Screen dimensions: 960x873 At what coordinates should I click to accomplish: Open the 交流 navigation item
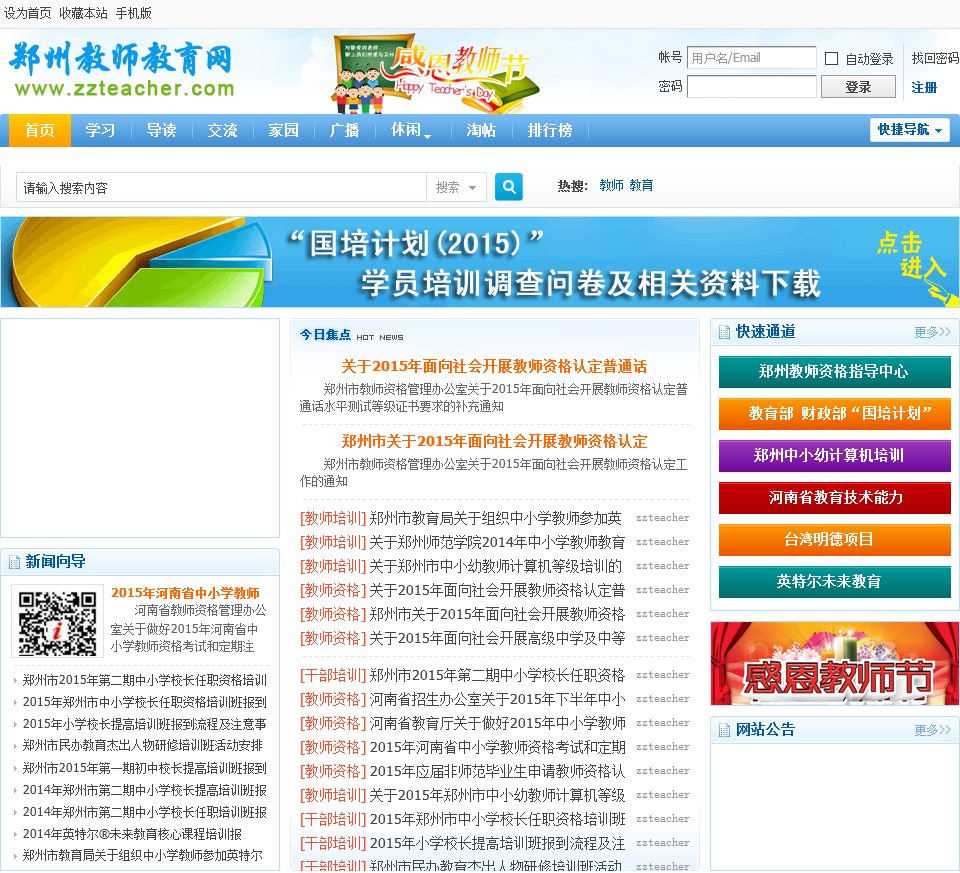[x=222, y=130]
